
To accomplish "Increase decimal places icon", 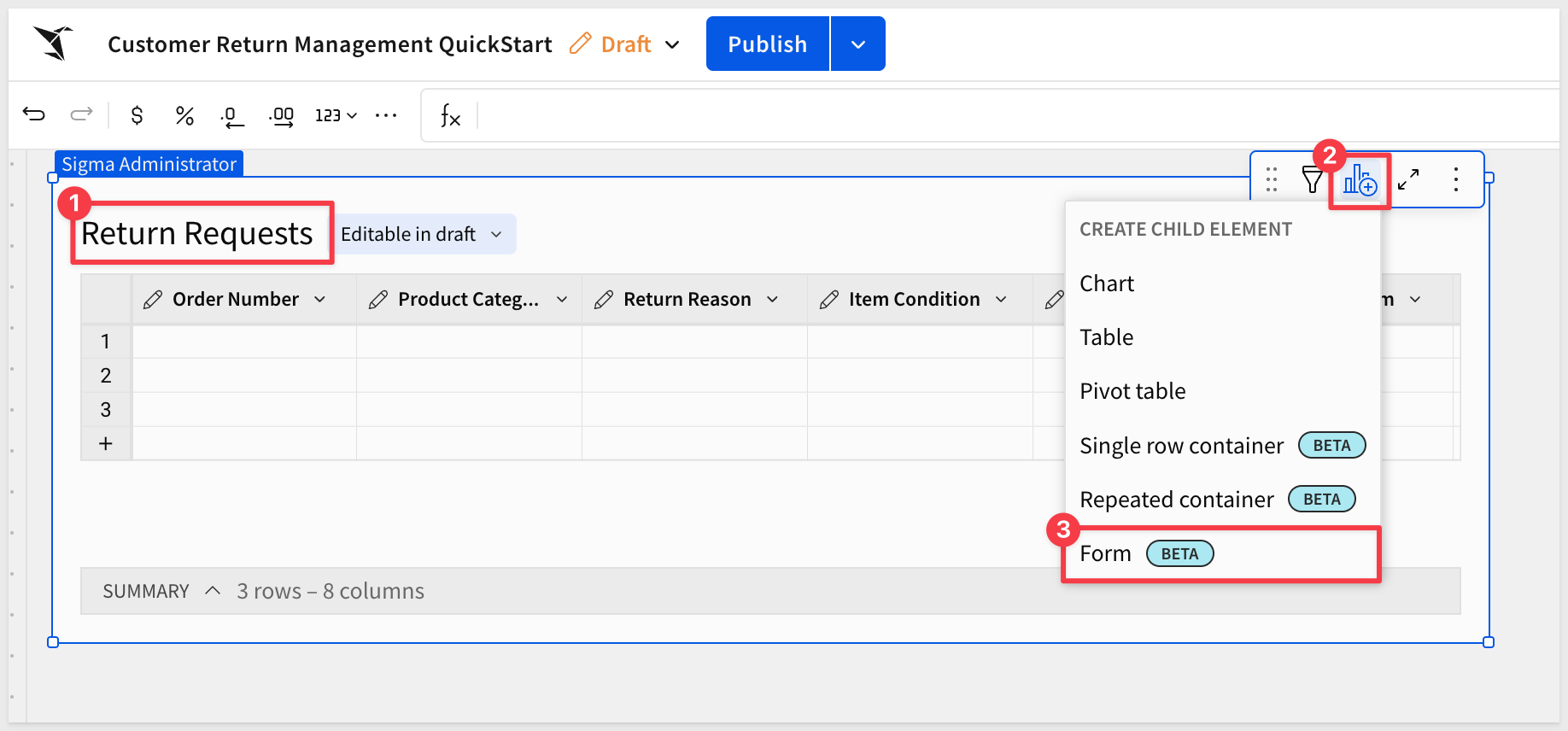I will [281, 116].
